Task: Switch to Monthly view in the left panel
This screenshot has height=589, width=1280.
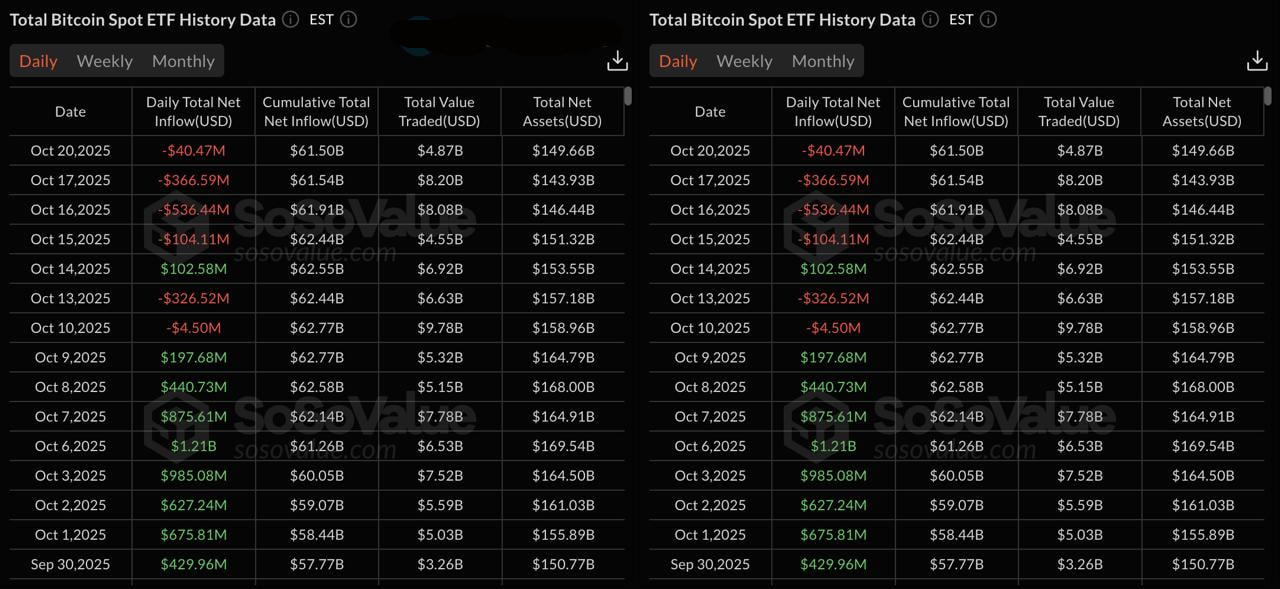Action: click(183, 61)
